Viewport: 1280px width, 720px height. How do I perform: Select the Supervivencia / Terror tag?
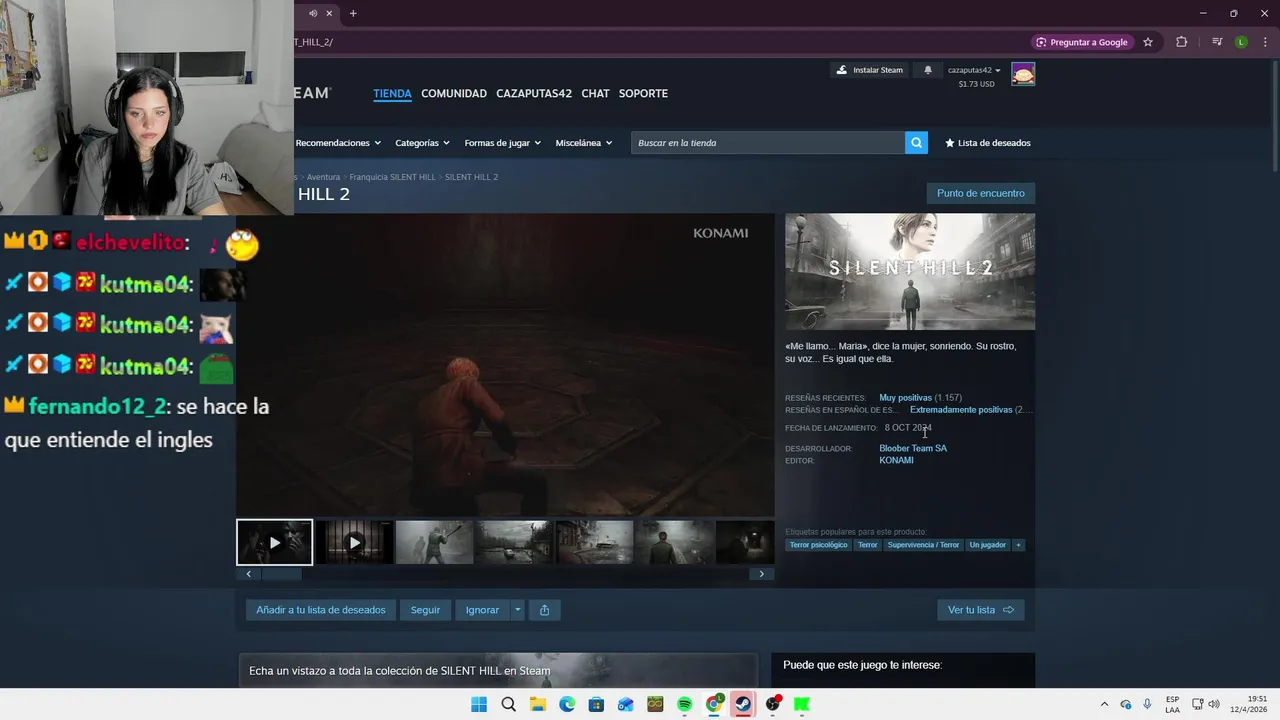click(x=923, y=545)
